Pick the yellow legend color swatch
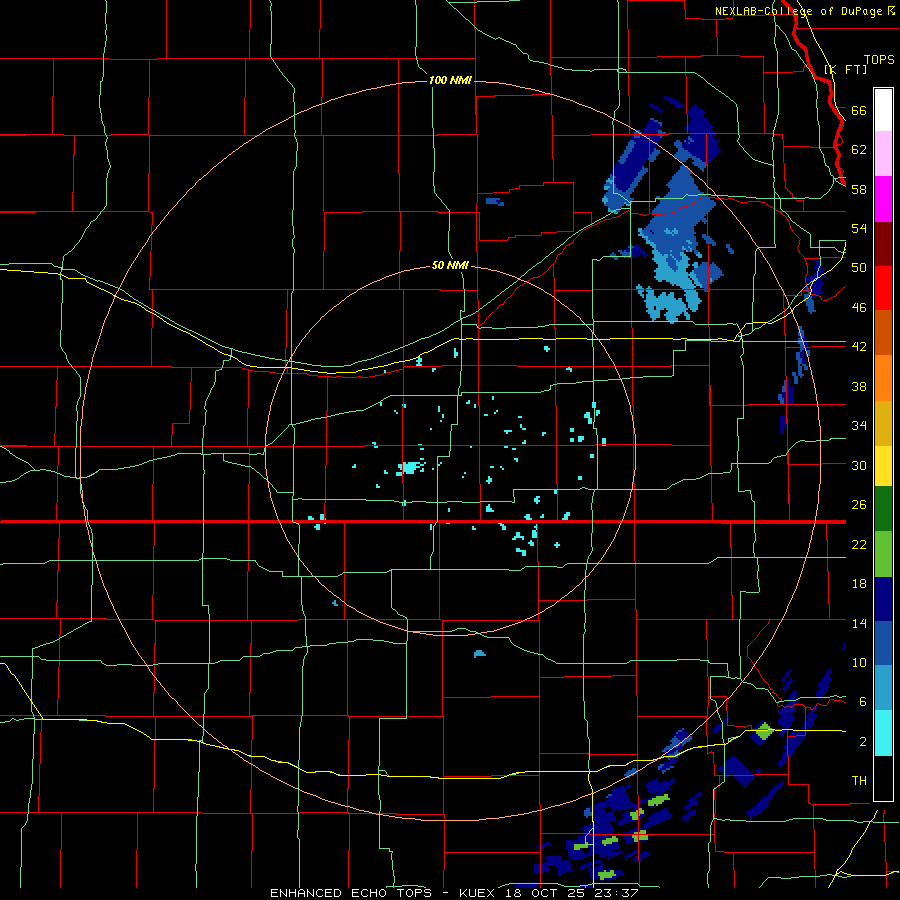This screenshot has height=900, width=900. coord(883,466)
